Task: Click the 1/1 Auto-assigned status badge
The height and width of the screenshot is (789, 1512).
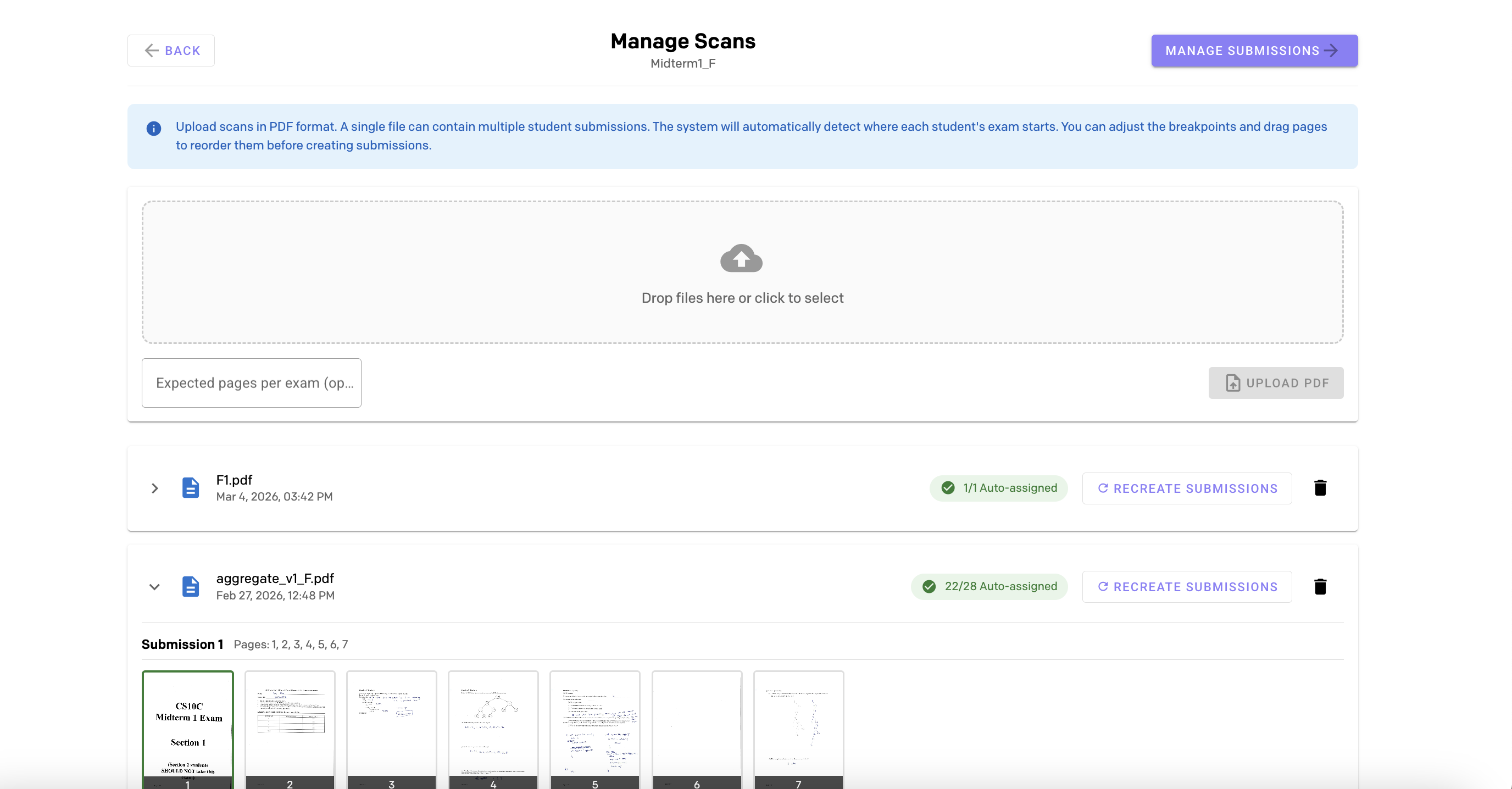Action: point(998,488)
